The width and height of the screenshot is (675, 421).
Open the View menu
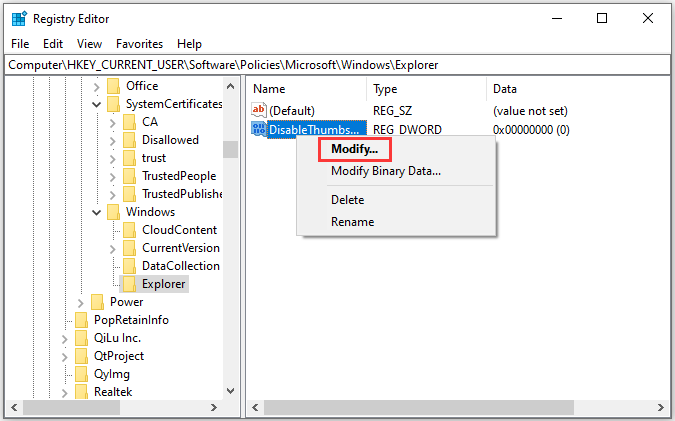point(89,44)
